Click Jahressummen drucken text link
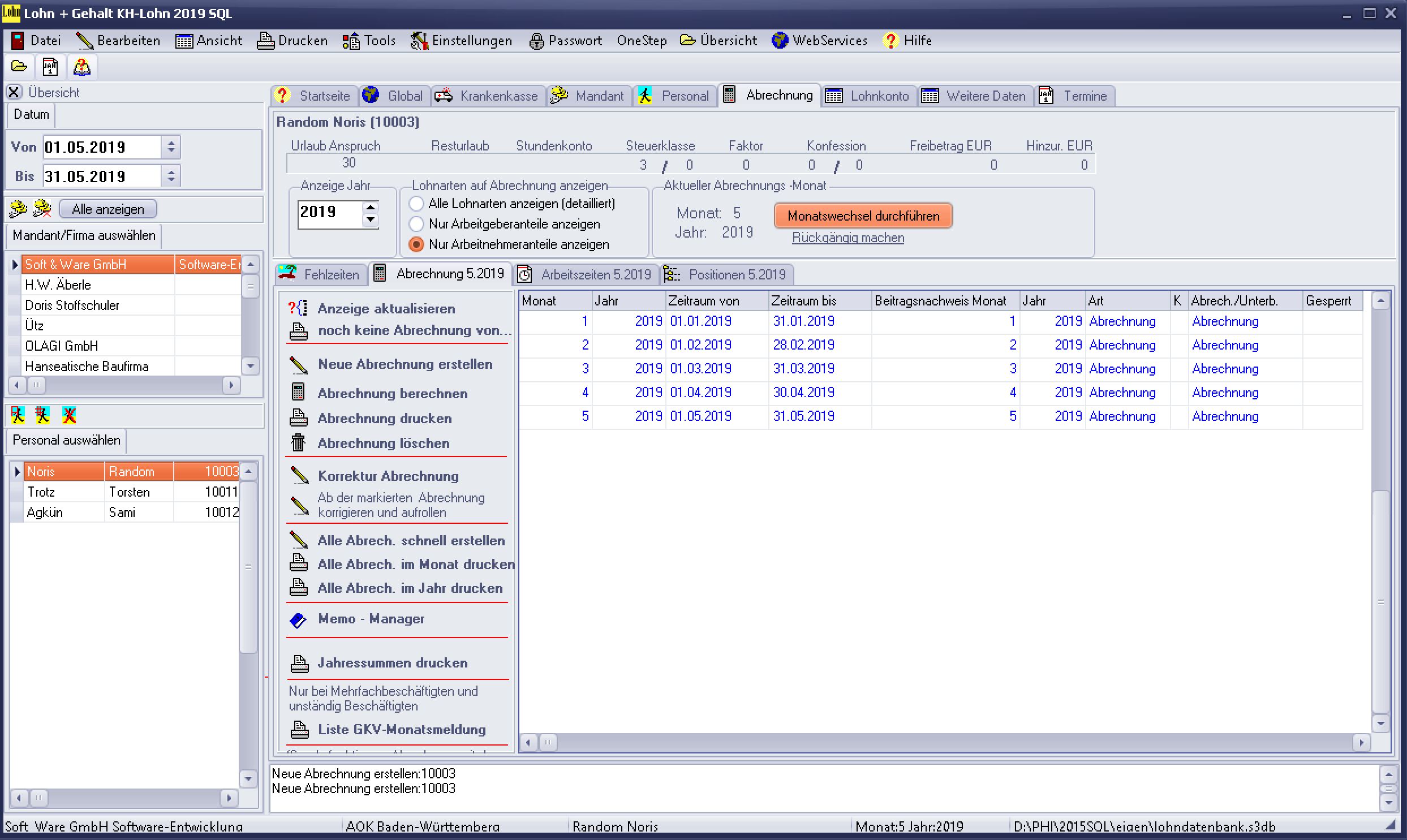The height and width of the screenshot is (840, 1407). [x=392, y=662]
